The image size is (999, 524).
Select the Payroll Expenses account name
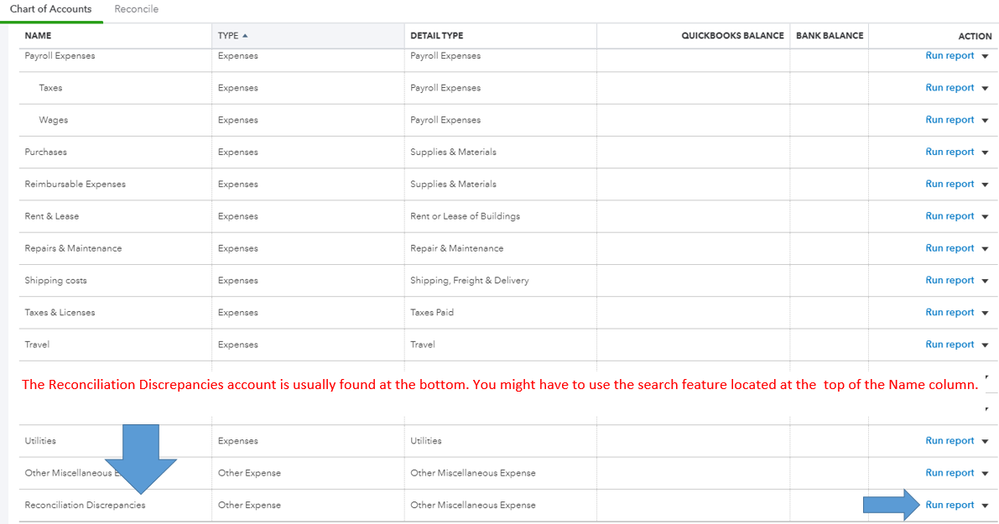click(60, 55)
